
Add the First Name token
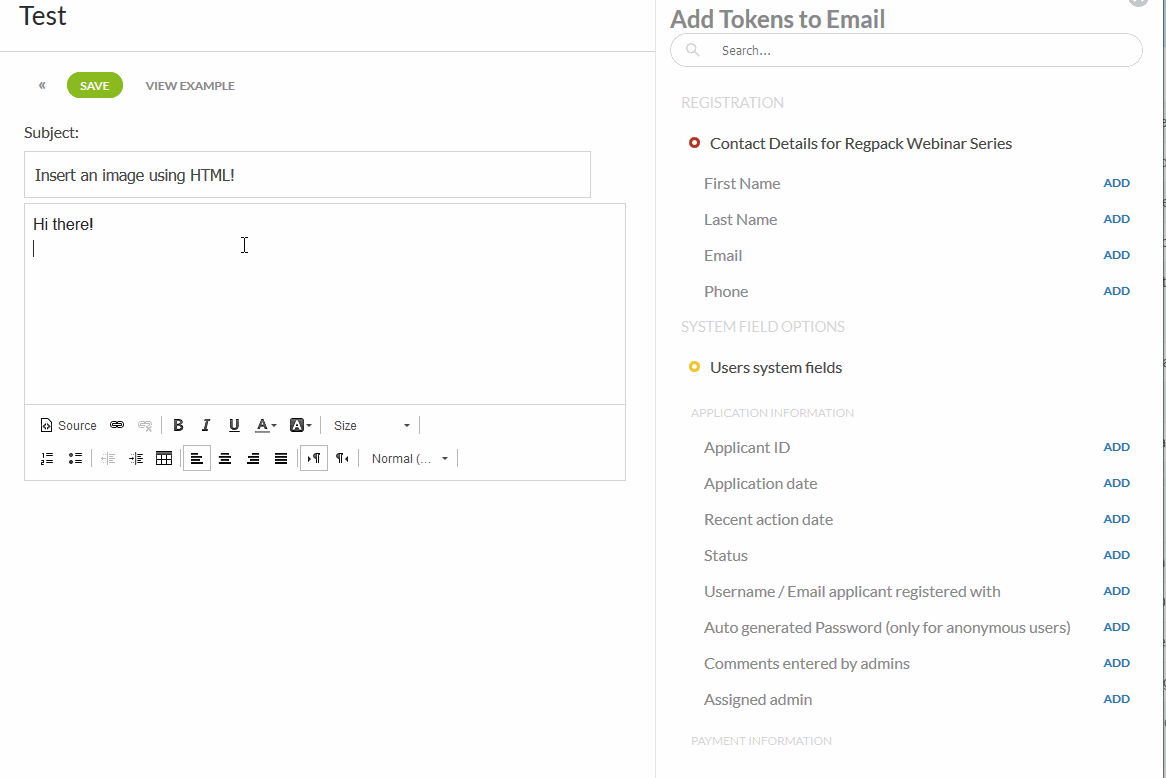point(1116,183)
